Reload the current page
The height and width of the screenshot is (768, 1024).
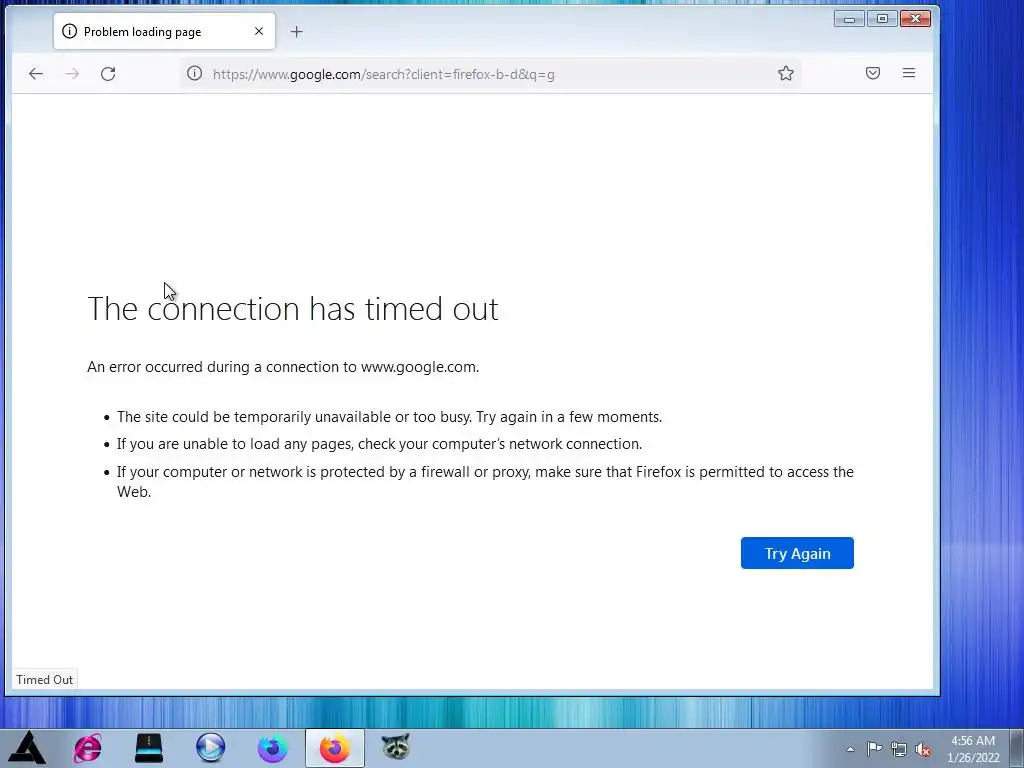click(108, 74)
